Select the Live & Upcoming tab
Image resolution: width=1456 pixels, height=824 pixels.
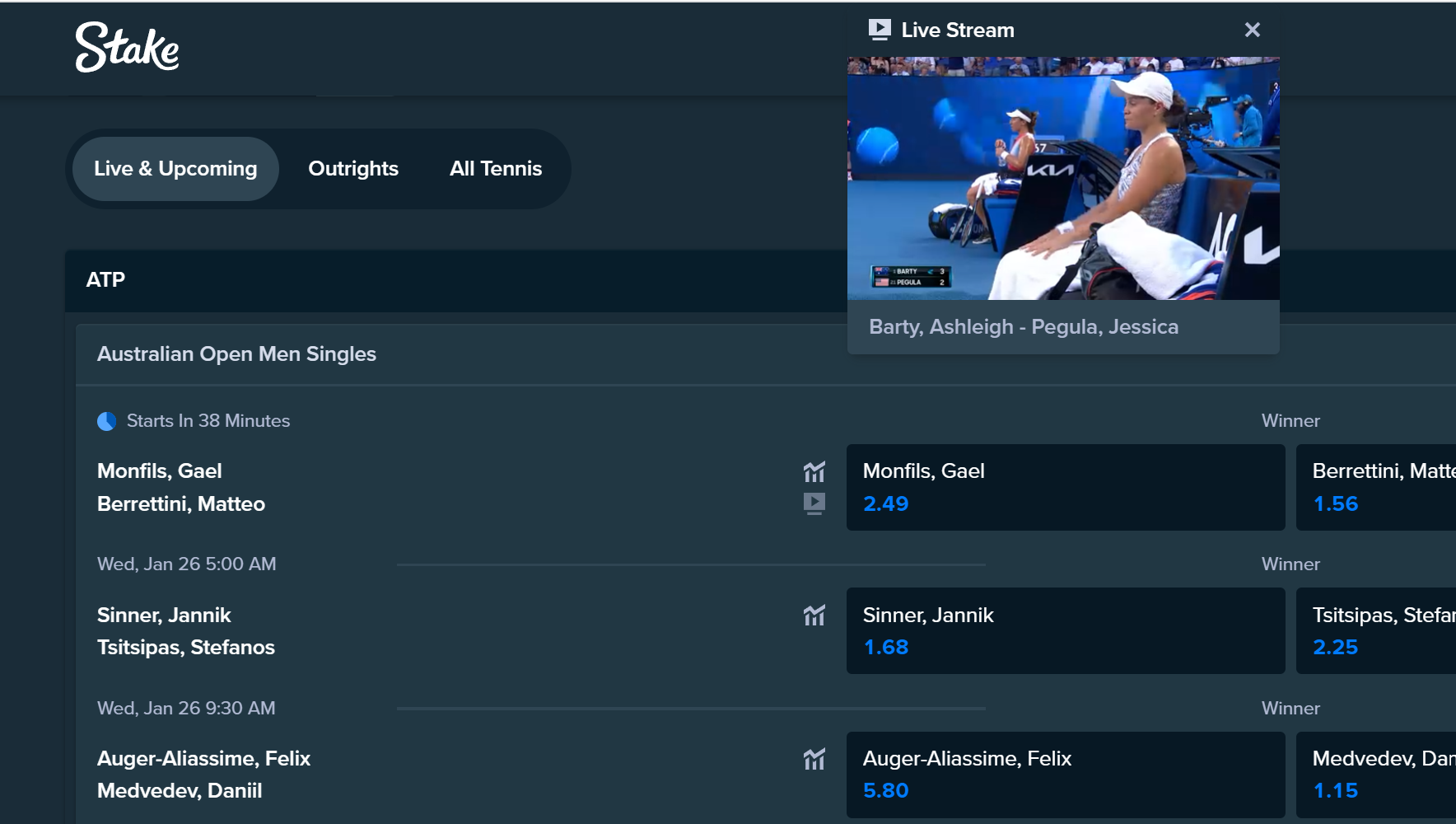pos(175,169)
